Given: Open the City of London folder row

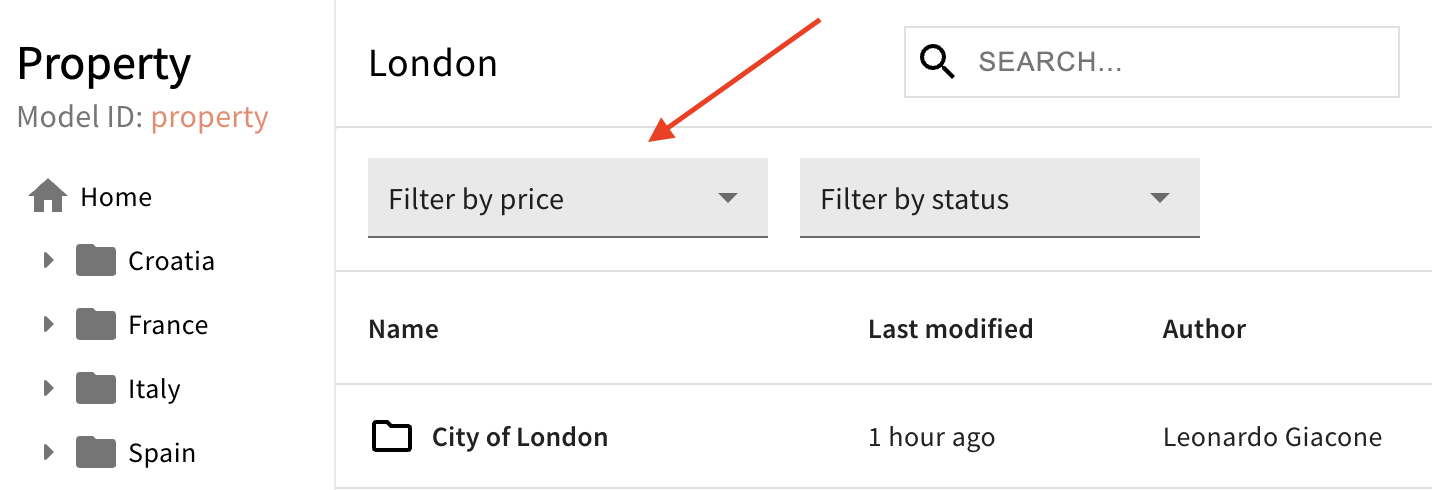Looking at the screenshot, I should pyautogui.click(x=519, y=437).
